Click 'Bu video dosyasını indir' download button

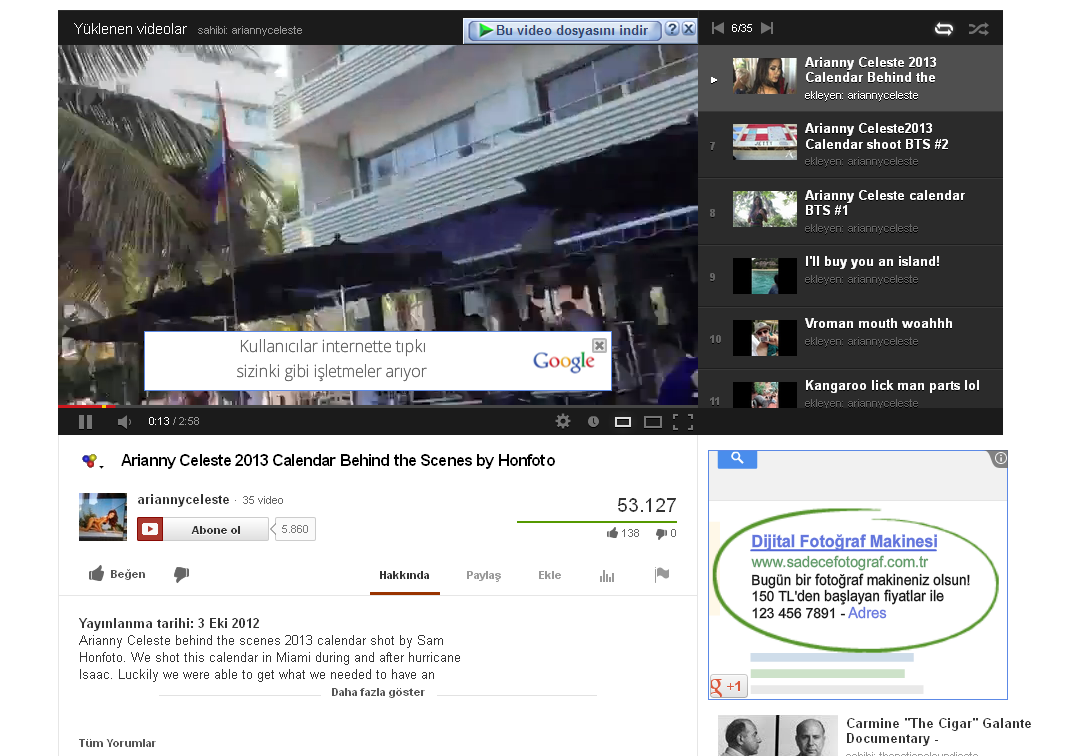click(x=565, y=31)
